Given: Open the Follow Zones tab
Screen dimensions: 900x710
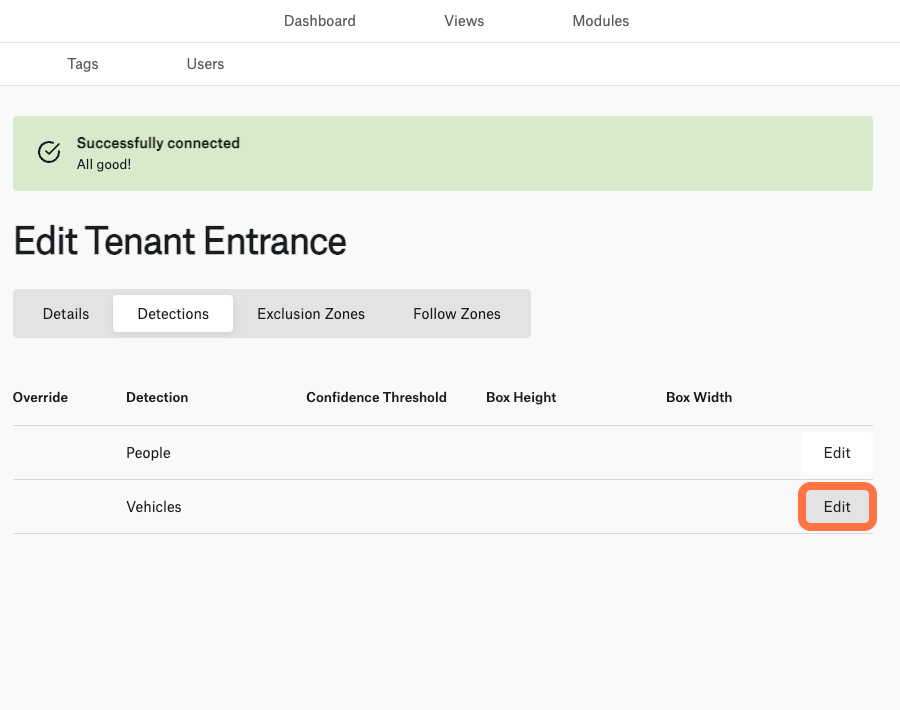Looking at the screenshot, I should click(x=457, y=314).
